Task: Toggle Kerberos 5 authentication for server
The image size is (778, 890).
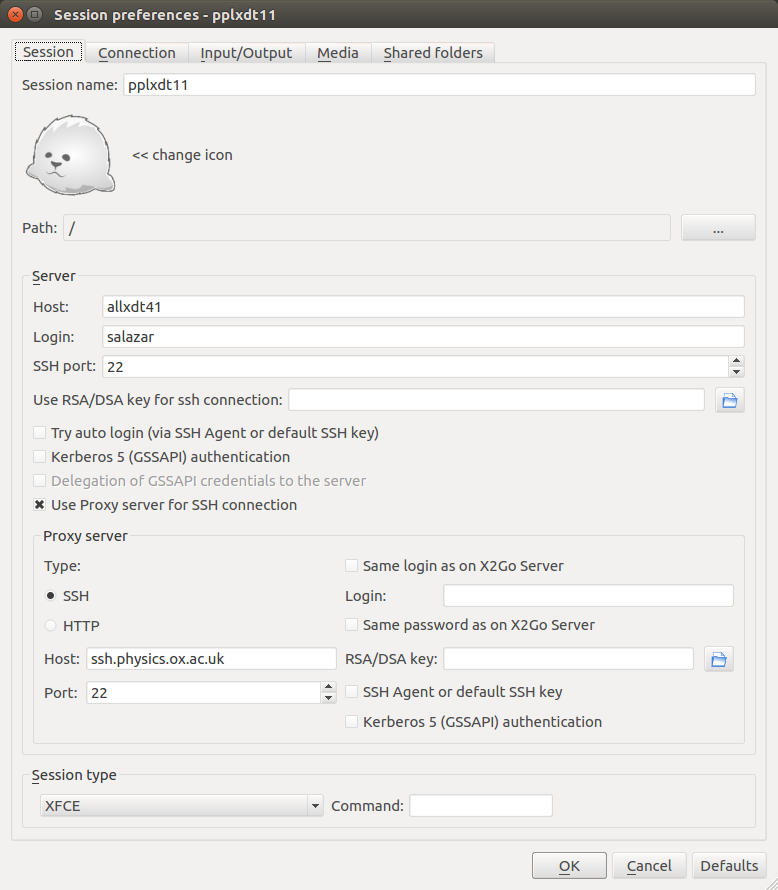Action: pyautogui.click(x=40, y=457)
